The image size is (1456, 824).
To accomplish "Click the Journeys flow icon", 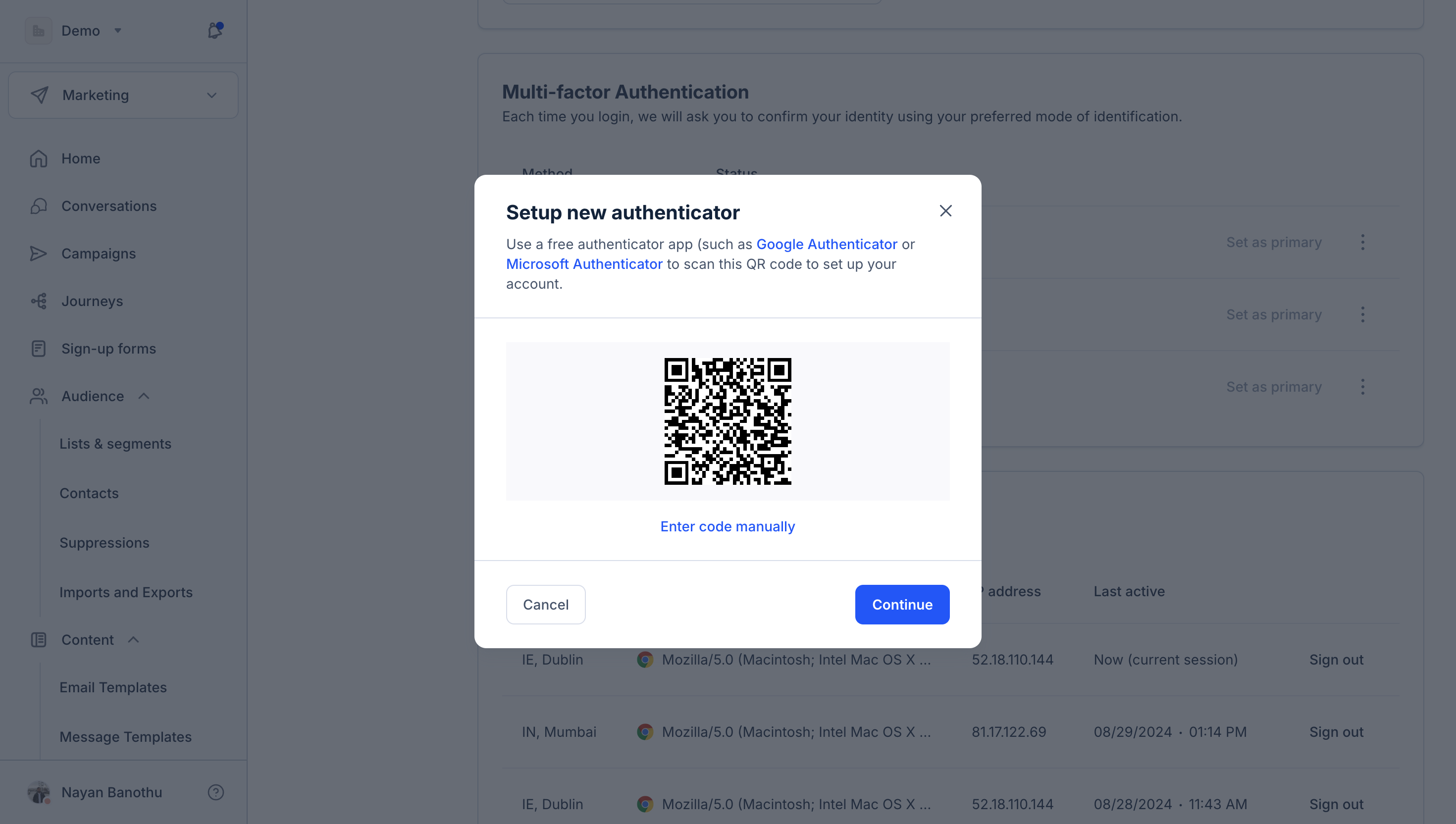I will coord(39,301).
